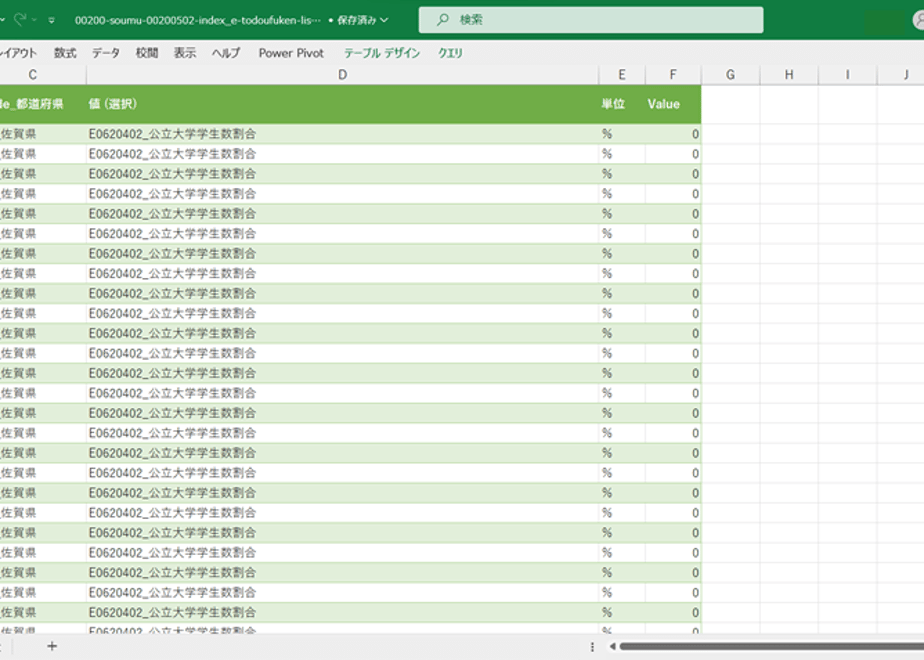Image resolution: width=924 pixels, height=660 pixels.
Task: Click the 単位 table header cell
Action: (622, 104)
